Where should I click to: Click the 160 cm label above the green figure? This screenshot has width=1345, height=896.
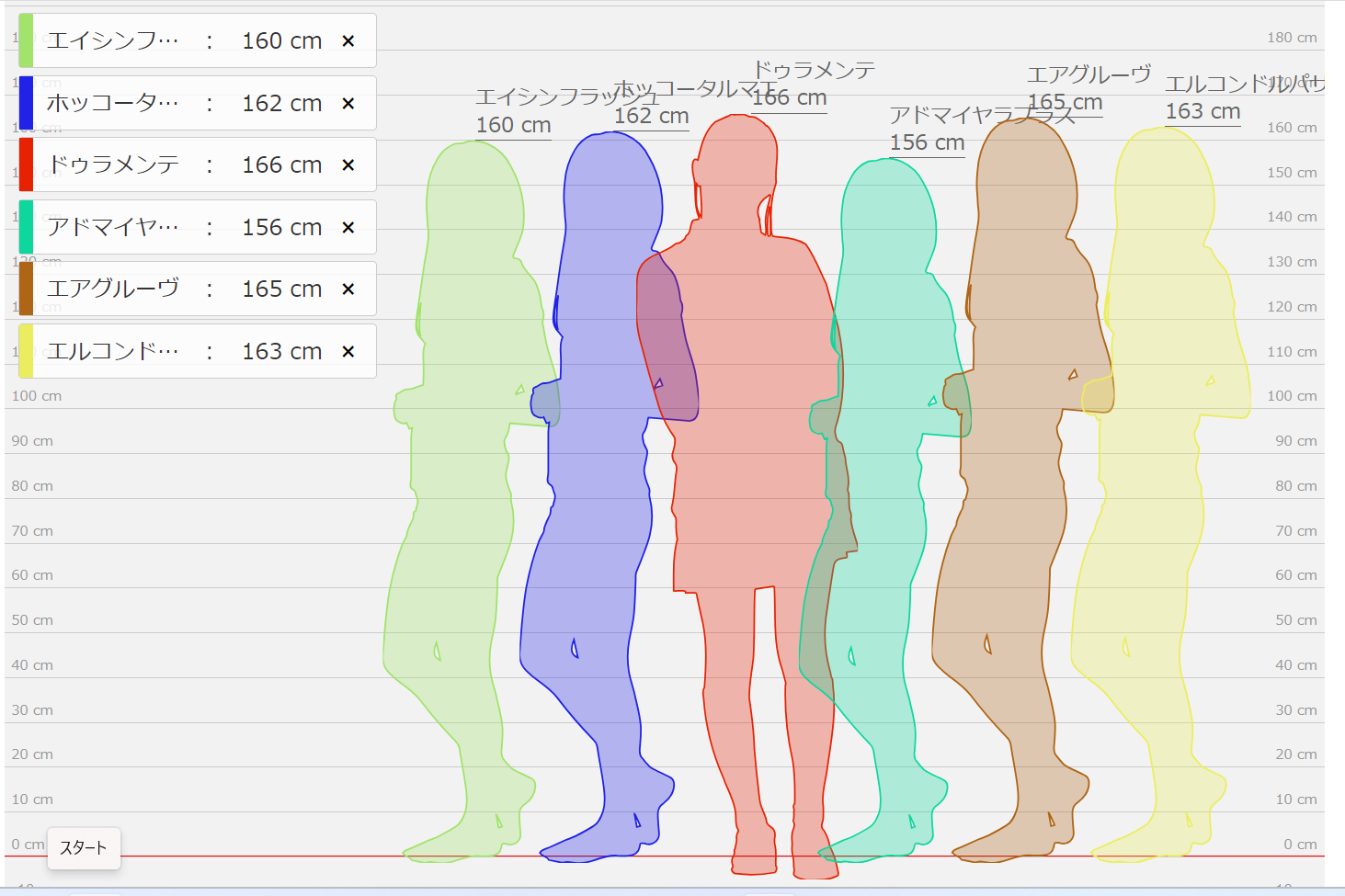[x=514, y=125]
